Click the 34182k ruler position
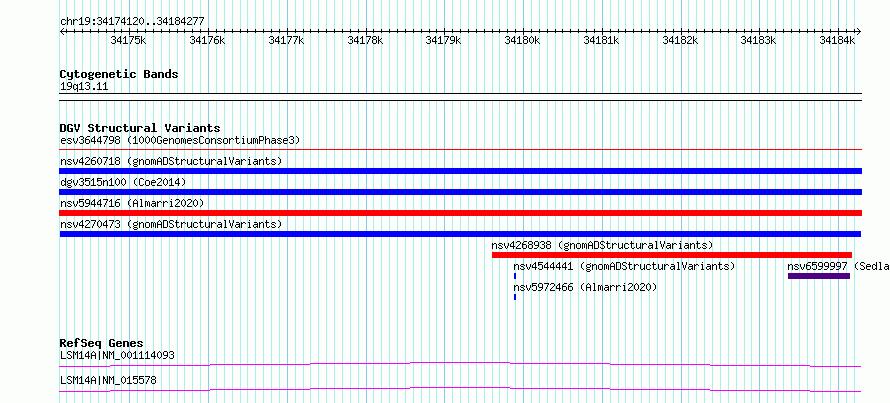 point(681,40)
